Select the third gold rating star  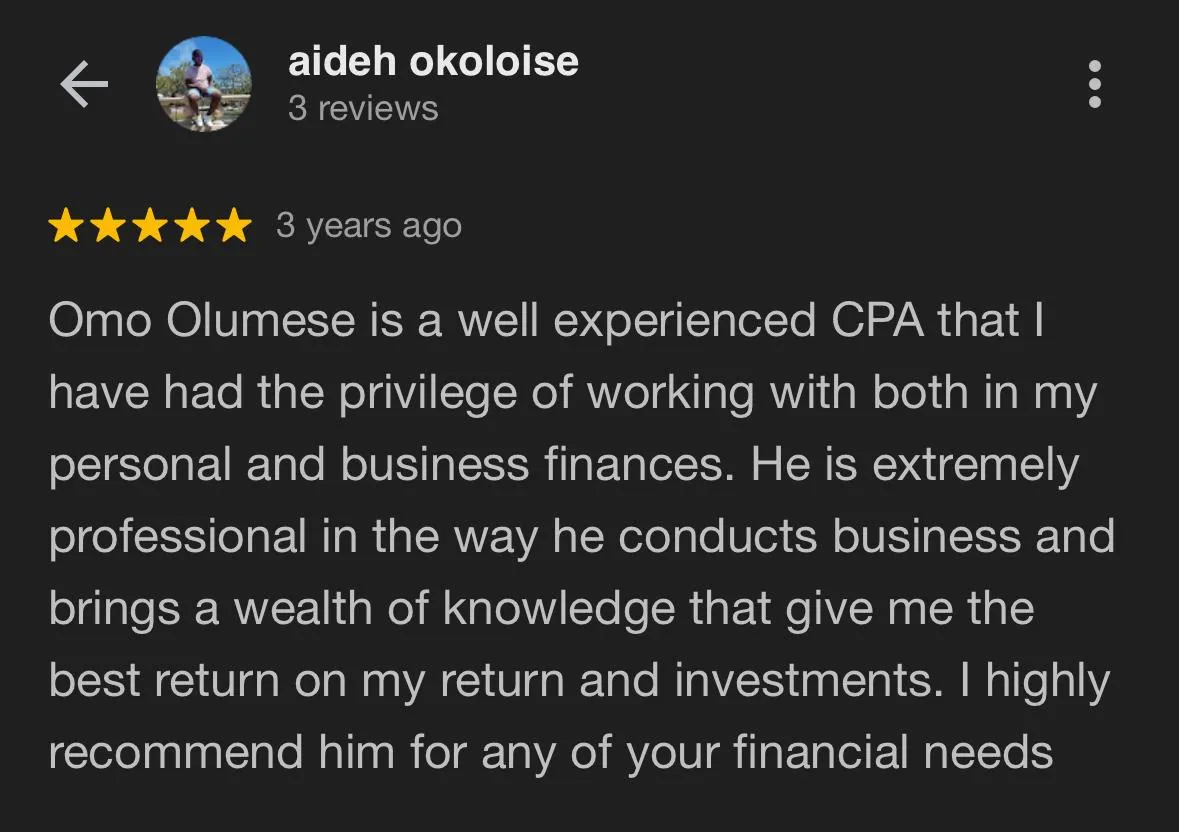pos(150,225)
